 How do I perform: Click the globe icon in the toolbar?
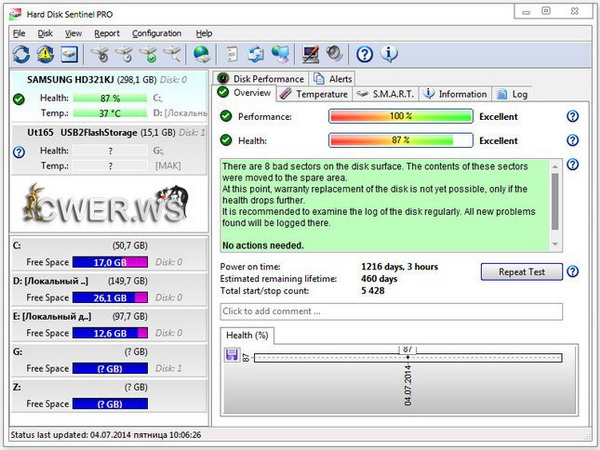tap(202, 54)
